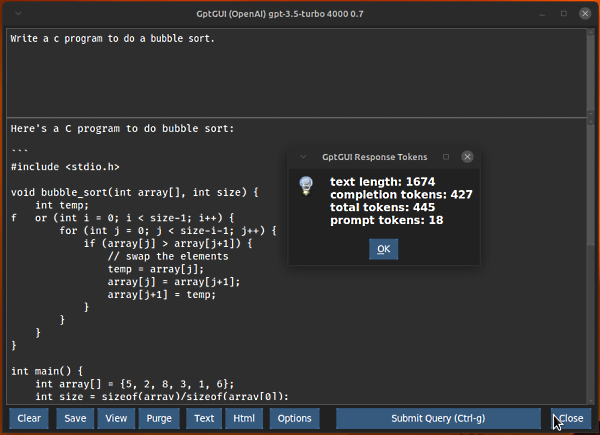600x435 pixels.
Task: Click the 'prompt tokens: 18' line
Action: click(386, 220)
